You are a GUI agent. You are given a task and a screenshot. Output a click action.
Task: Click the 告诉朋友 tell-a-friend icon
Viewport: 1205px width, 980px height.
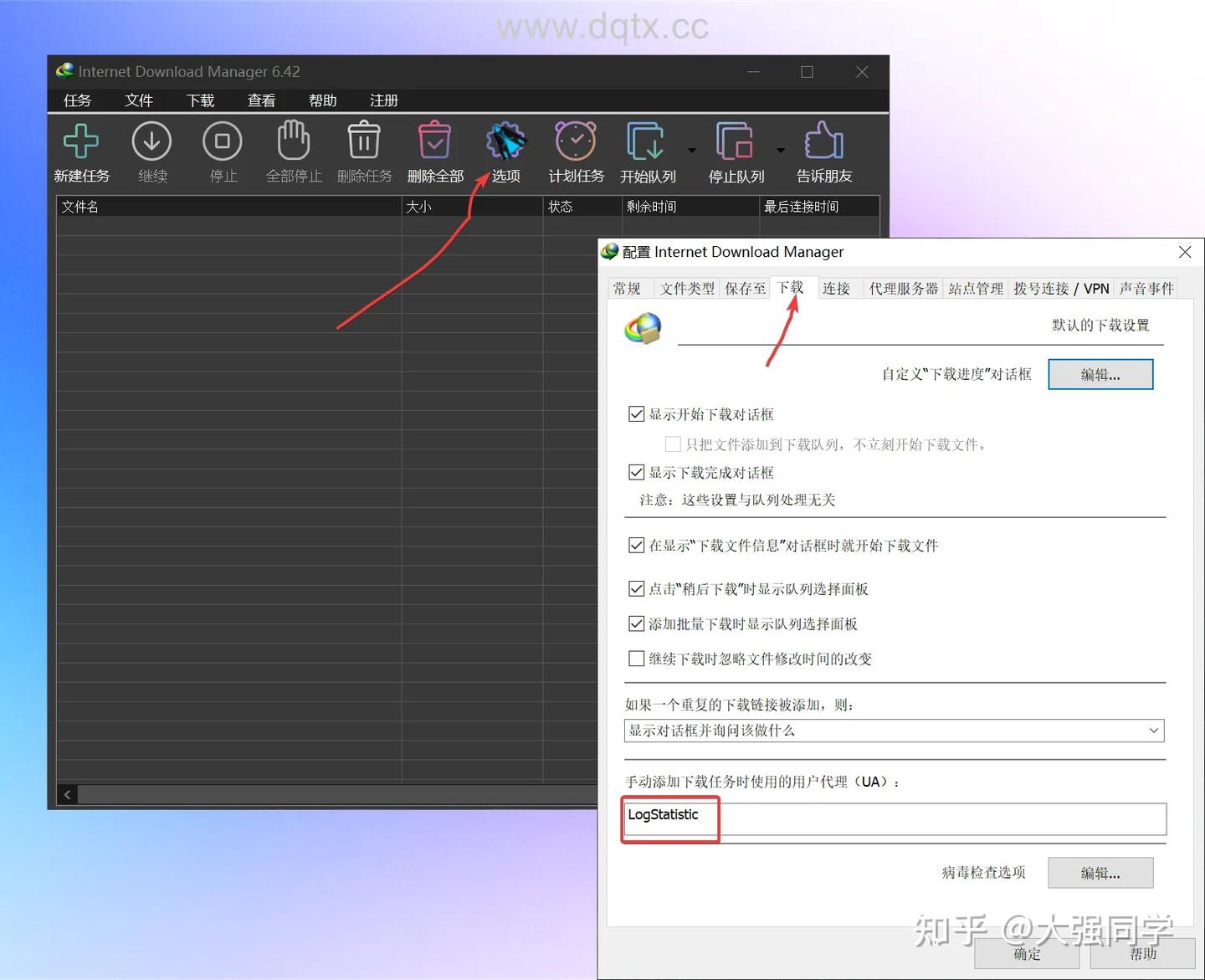[x=823, y=151]
